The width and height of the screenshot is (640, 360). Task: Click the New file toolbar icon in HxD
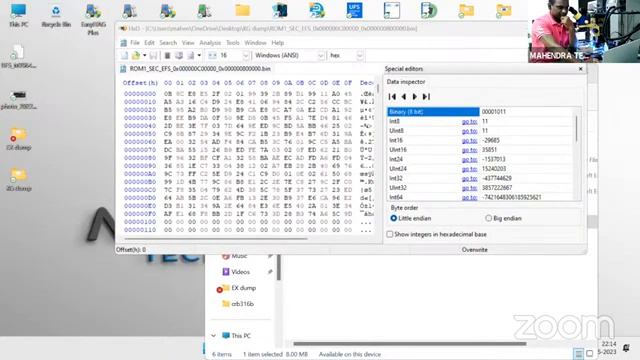pos(124,56)
